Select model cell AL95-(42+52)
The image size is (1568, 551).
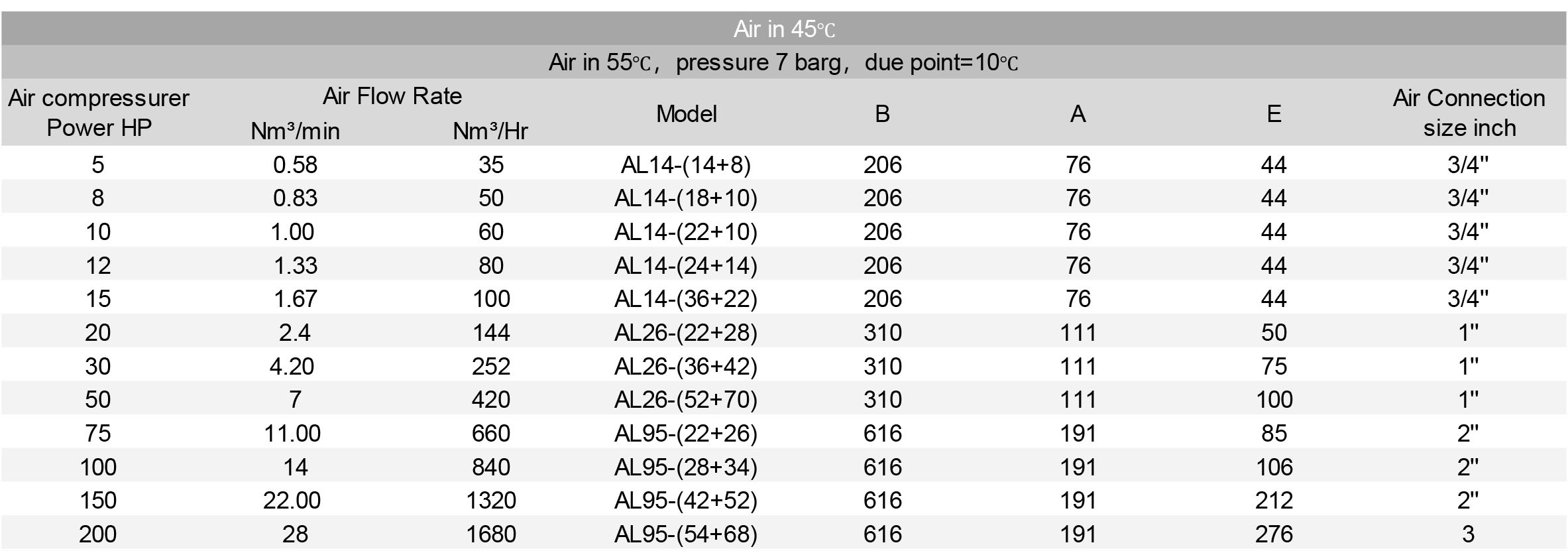(686, 501)
